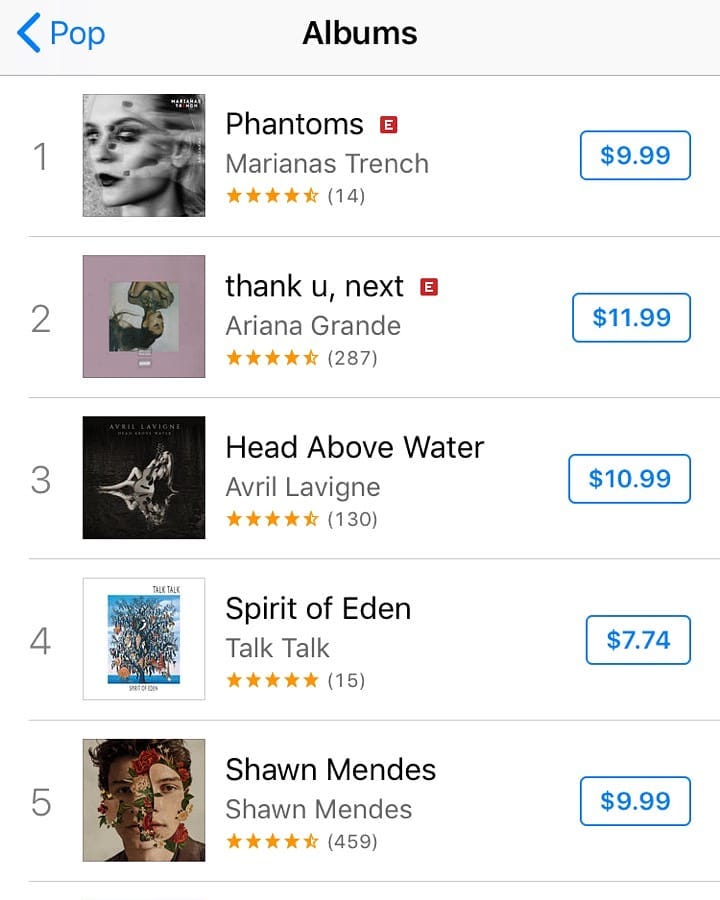
Task: Purchase the Shawn Mendes album for $9.99
Action: coord(635,801)
